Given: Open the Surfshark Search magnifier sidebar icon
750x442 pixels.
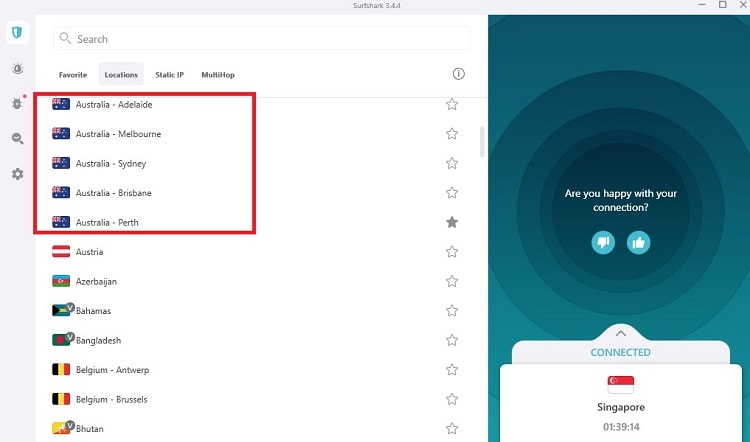Looking at the screenshot, I should 18,138.
